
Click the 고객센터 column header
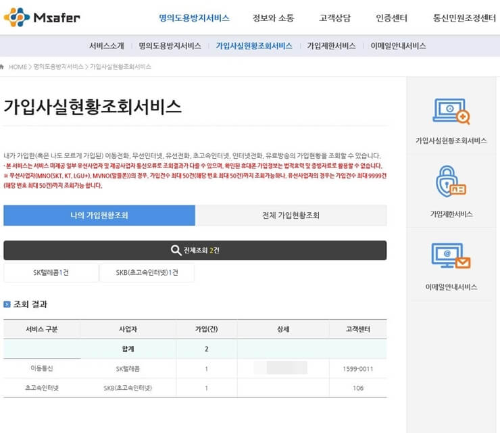click(x=358, y=329)
